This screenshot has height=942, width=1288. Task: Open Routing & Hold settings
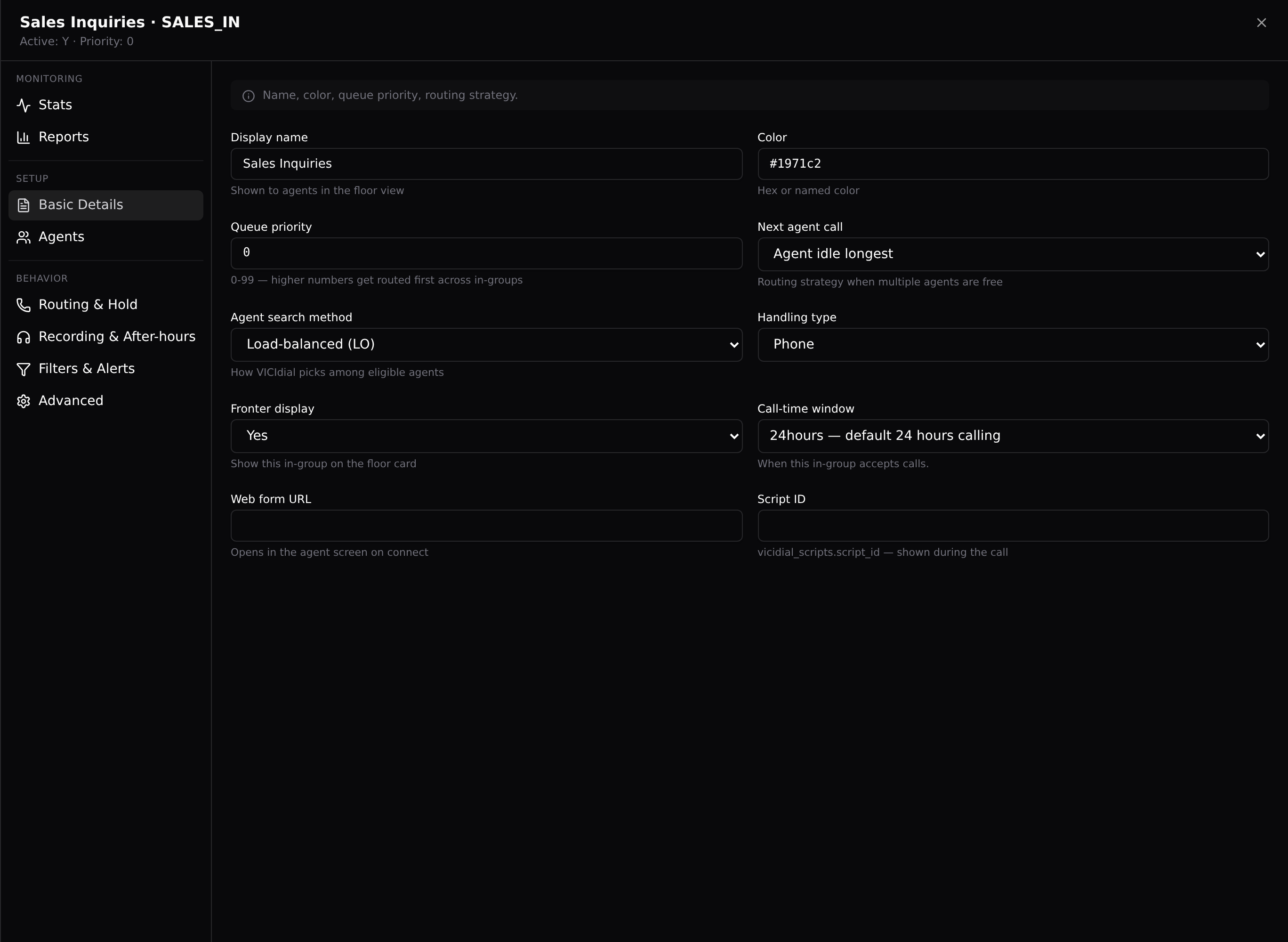pyautogui.click(x=106, y=305)
